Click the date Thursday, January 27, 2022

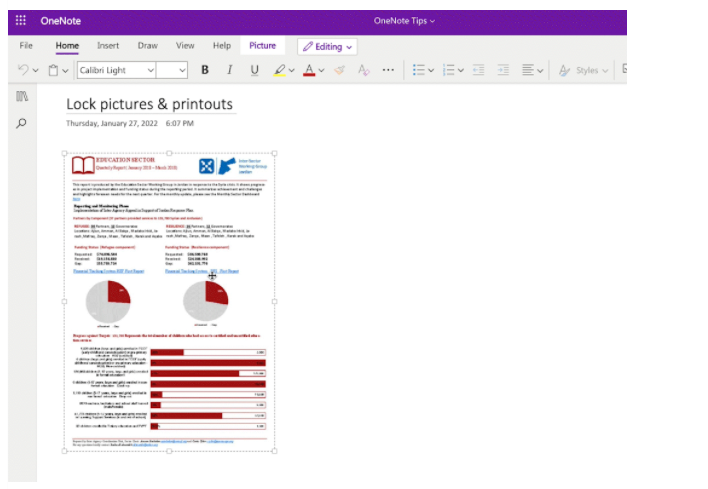(112, 123)
